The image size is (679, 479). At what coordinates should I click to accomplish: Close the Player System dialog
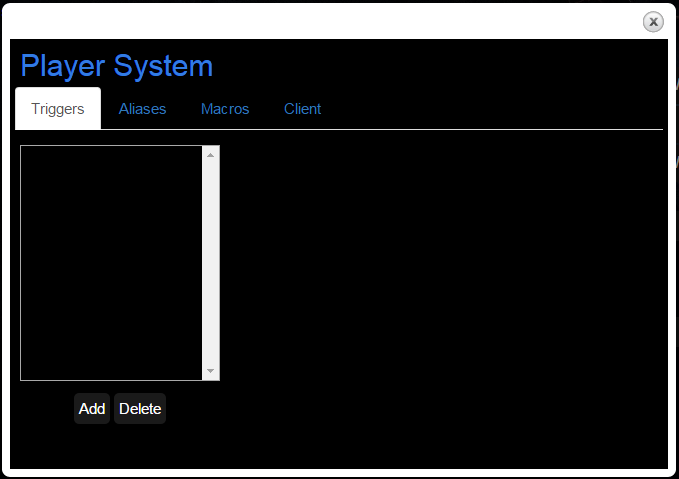tap(653, 21)
